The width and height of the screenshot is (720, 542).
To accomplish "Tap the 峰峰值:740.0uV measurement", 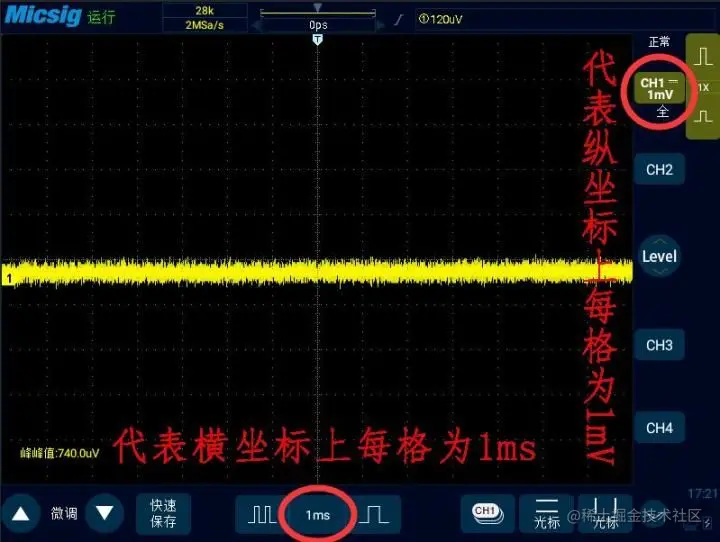I will 60,453.
